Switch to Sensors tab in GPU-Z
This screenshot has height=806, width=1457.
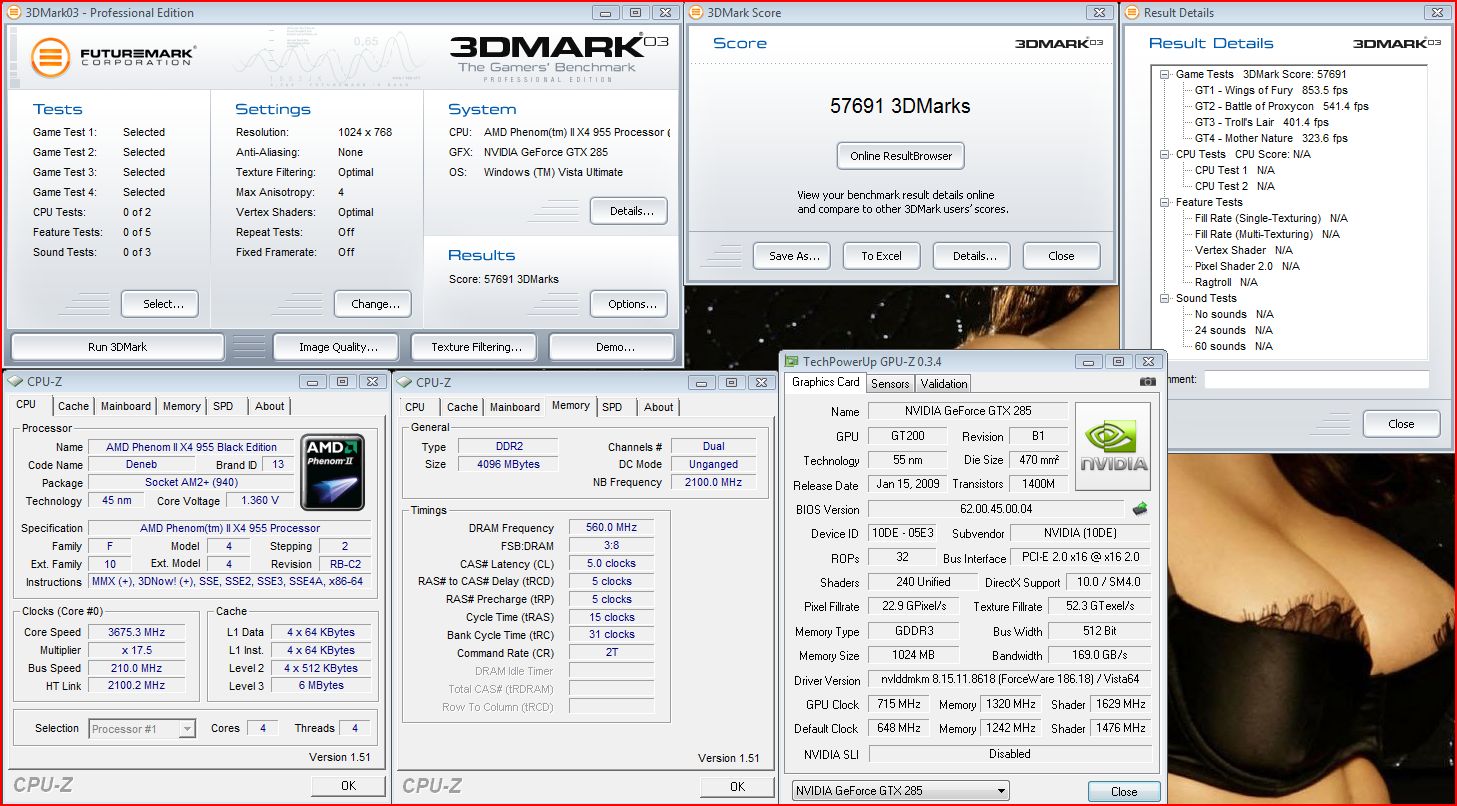pos(890,383)
